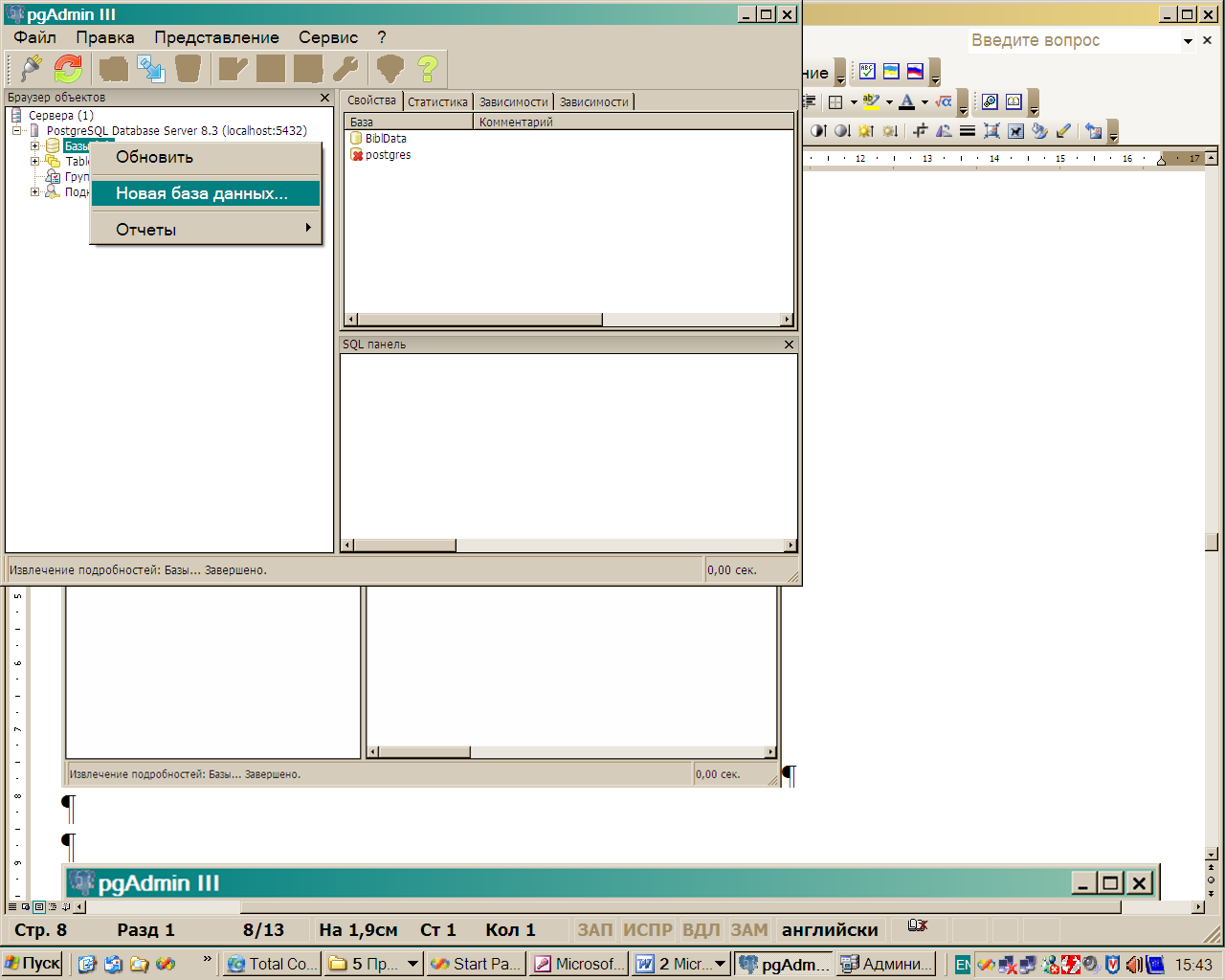Click the plug Add Server connection icon

click(31, 69)
